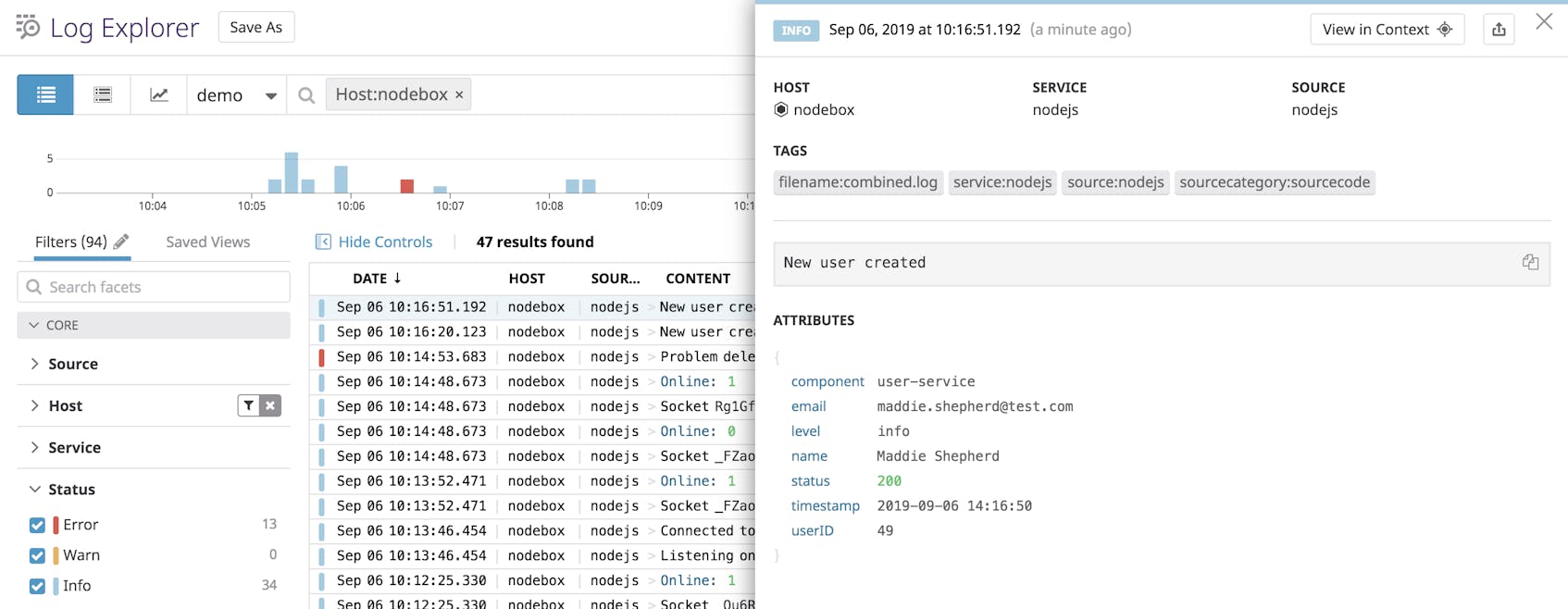1568x609 pixels.
Task: Click the Save As button
Action: click(x=256, y=27)
